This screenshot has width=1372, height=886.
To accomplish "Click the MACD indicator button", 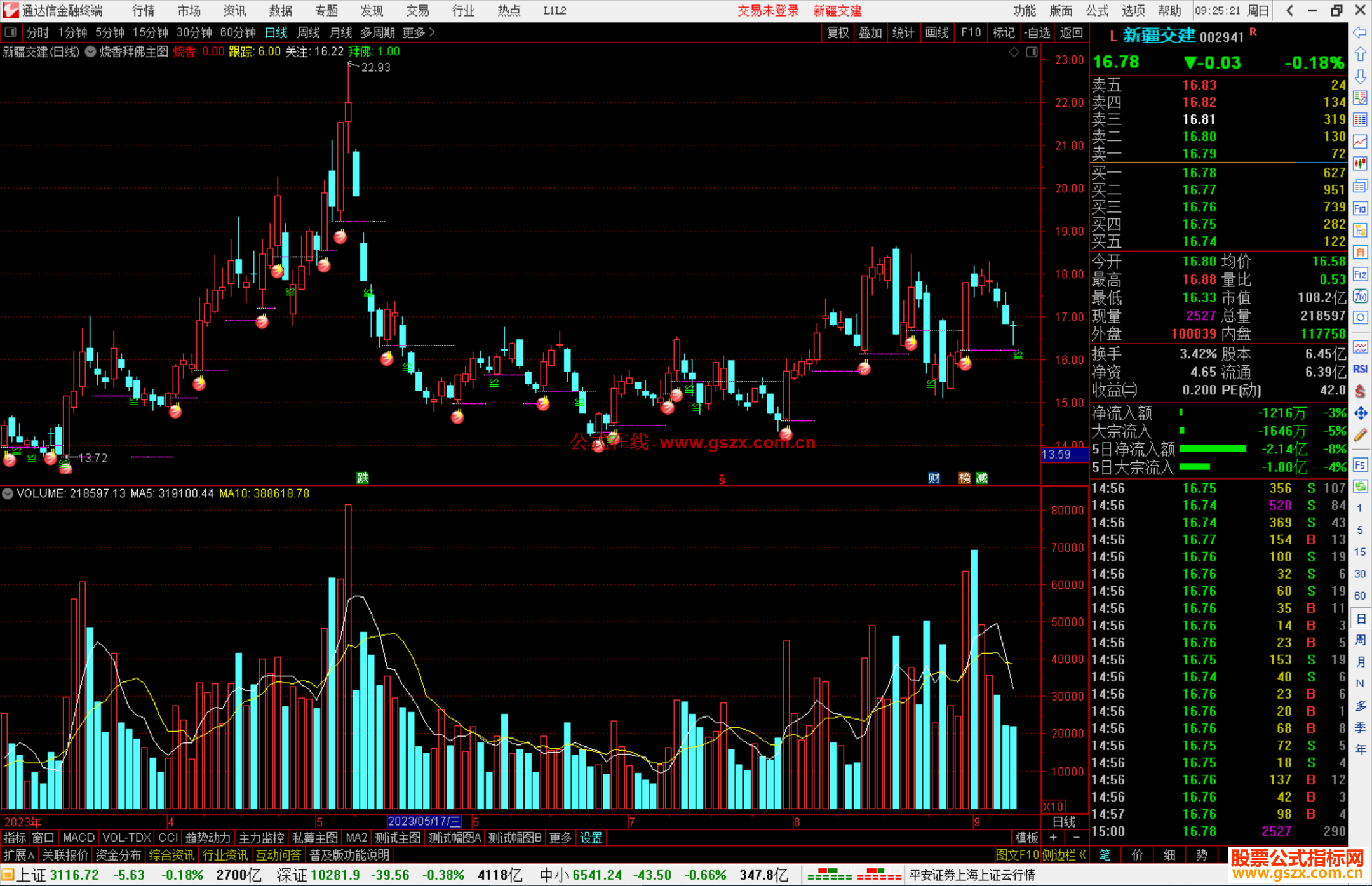I will coord(78,838).
